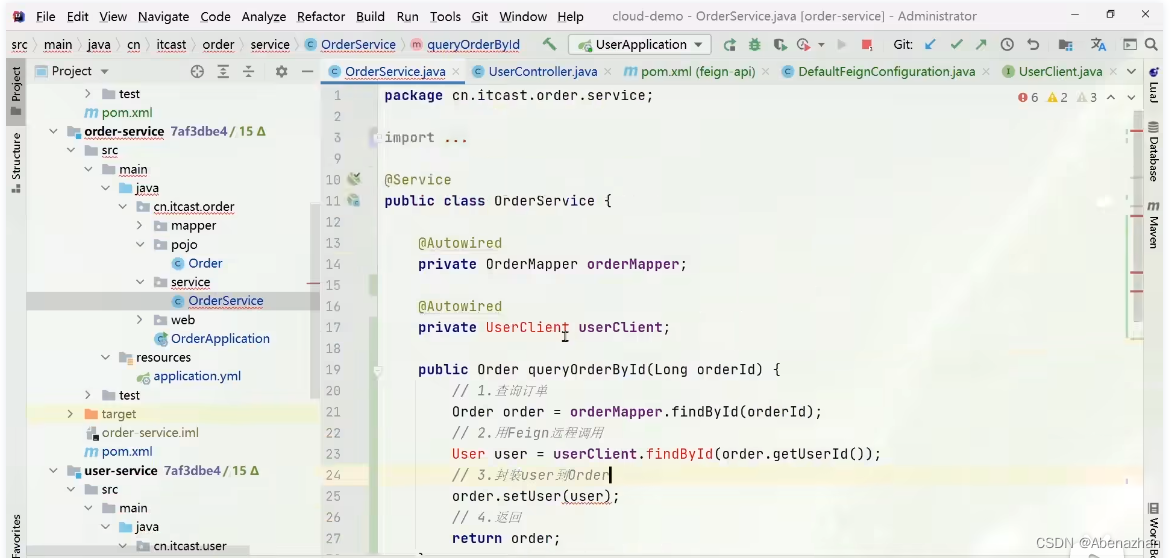Image resolution: width=1176 pixels, height=558 pixels.
Task: Open Project panel settings gear
Action: [x=281, y=71]
